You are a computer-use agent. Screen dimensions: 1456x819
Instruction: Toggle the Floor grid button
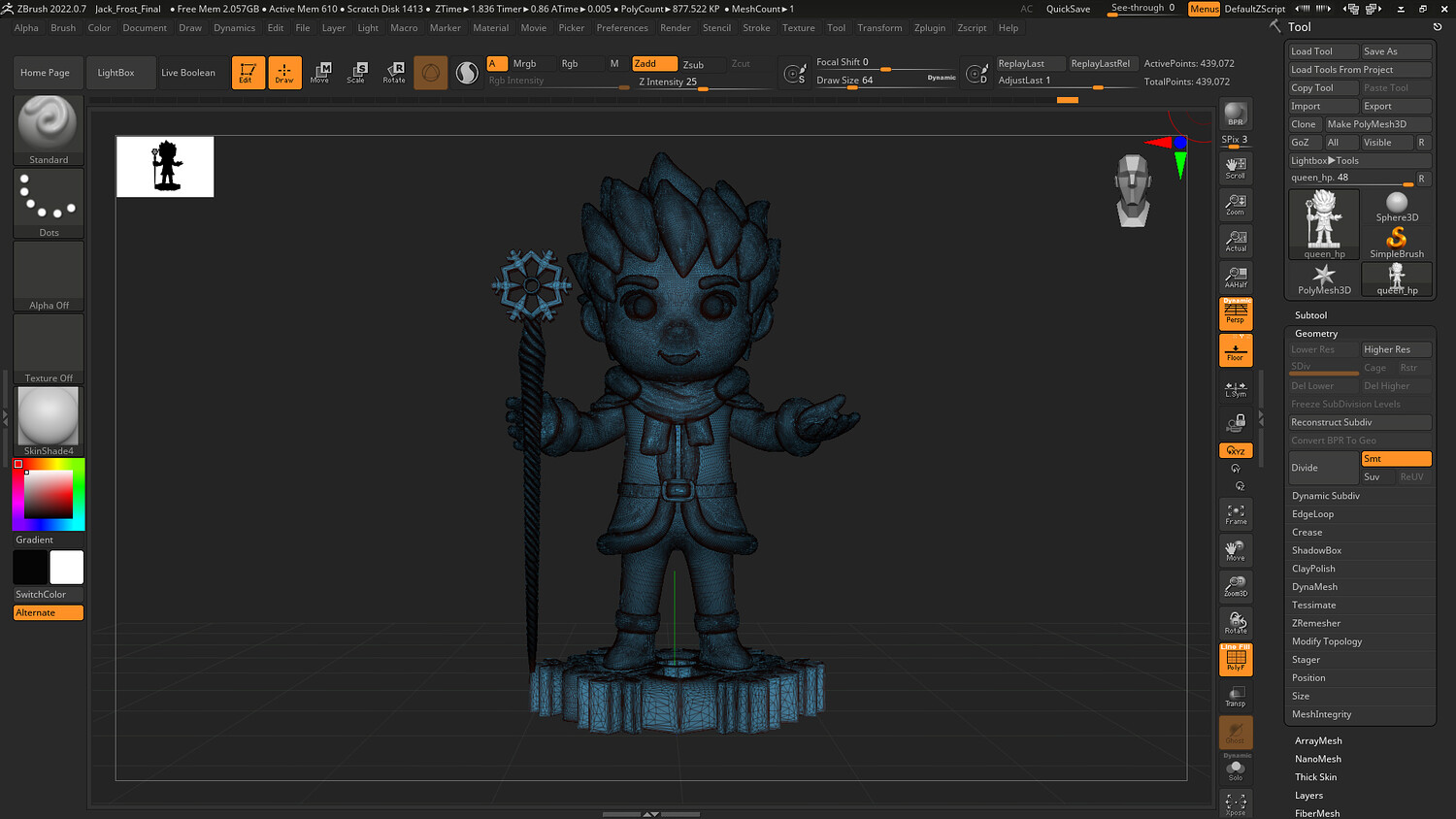click(1236, 350)
